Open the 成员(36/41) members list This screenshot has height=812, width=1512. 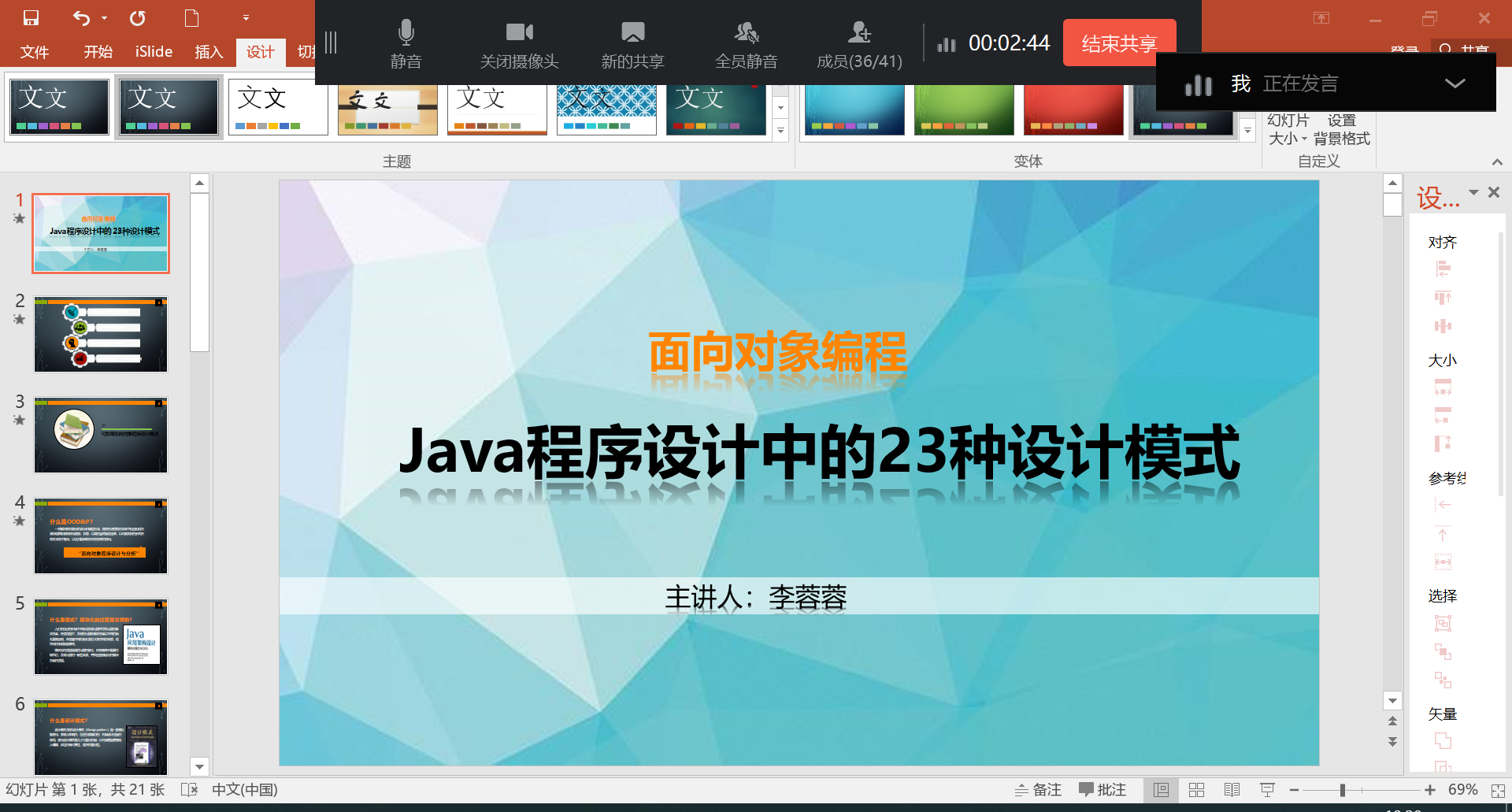pyautogui.click(x=859, y=44)
